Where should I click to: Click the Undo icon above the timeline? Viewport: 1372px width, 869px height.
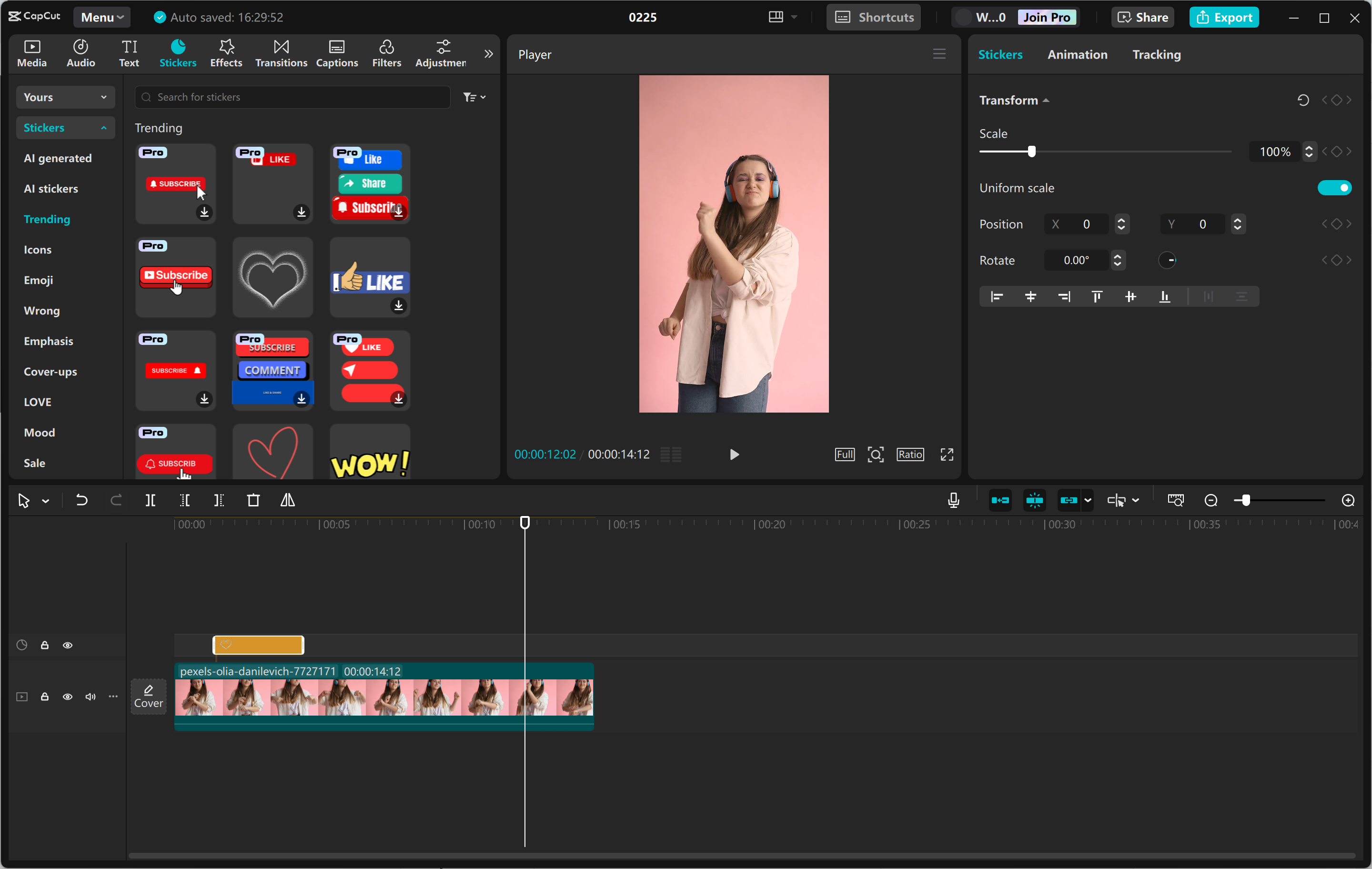tap(81, 500)
